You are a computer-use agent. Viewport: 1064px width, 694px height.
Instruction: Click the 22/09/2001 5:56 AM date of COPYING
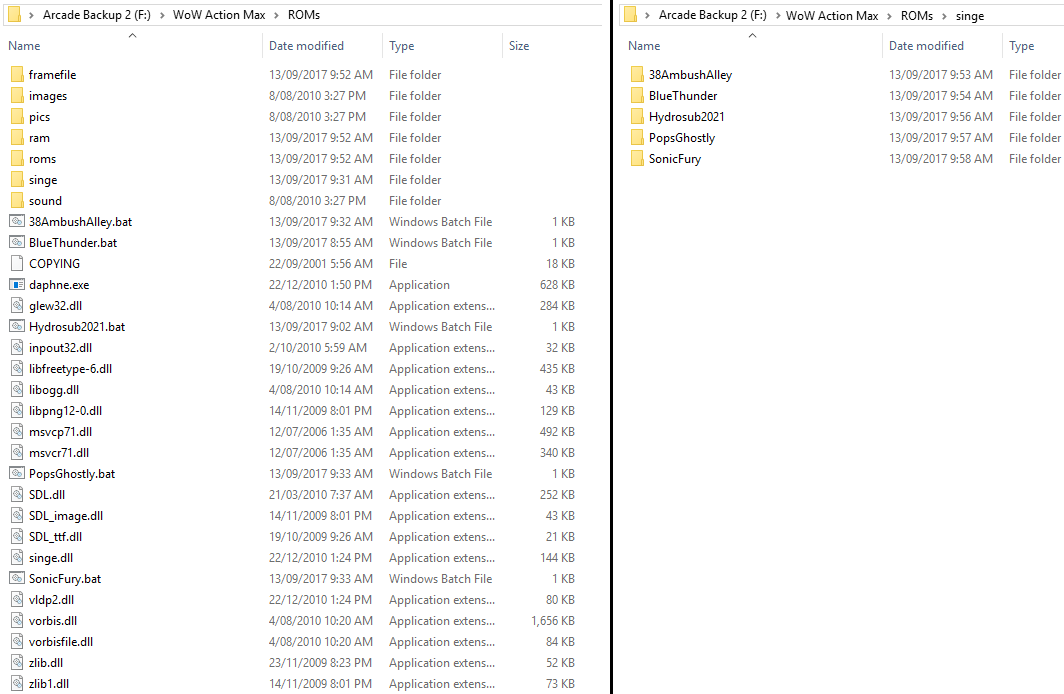[320, 263]
